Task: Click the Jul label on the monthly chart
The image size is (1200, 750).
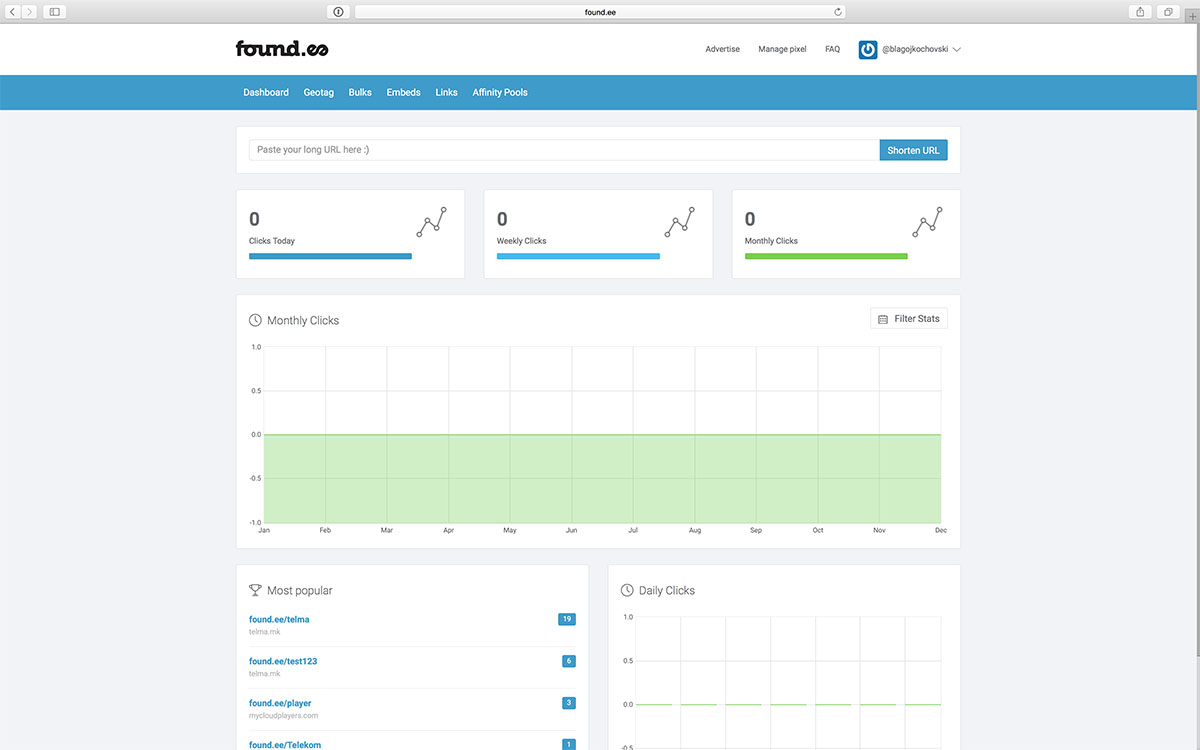Action: 633,530
